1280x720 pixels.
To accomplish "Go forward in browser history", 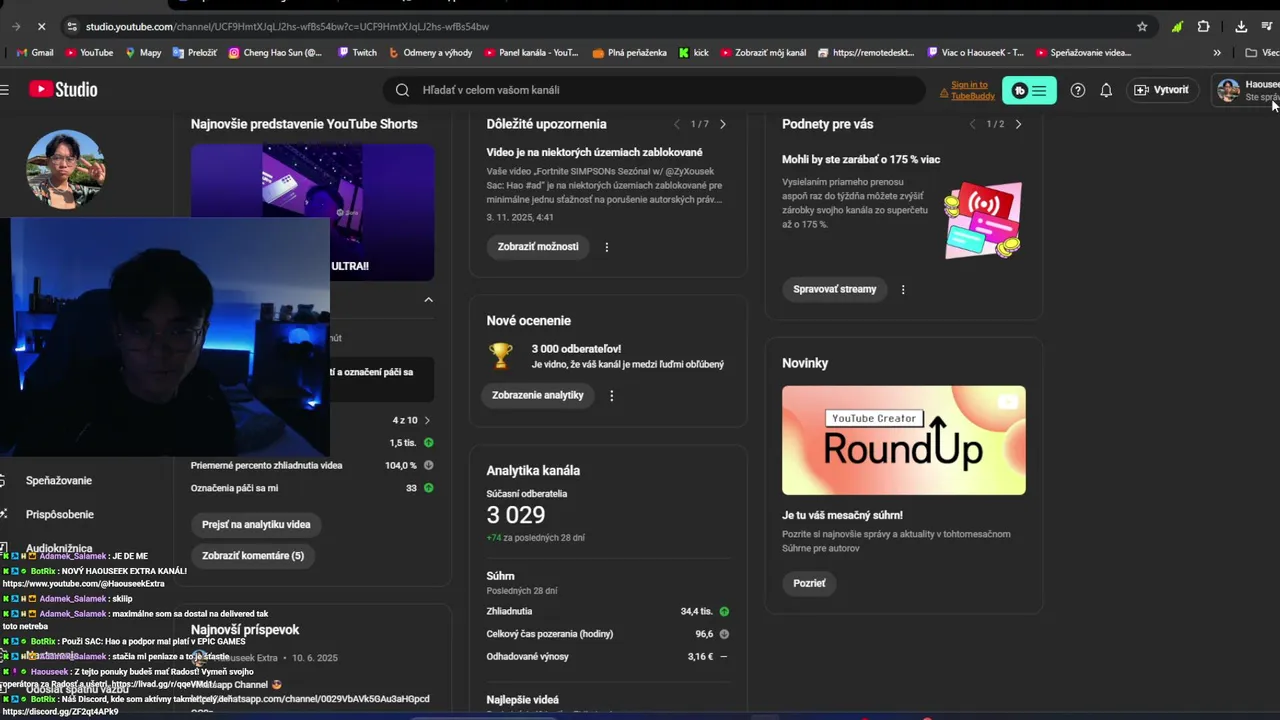I will pyautogui.click(x=15, y=26).
